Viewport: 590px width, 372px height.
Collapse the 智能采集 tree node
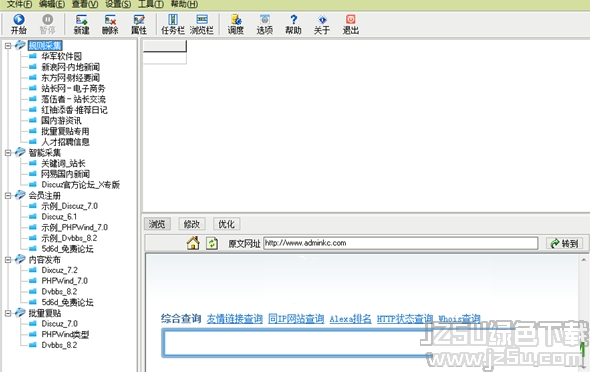point(8,152)
